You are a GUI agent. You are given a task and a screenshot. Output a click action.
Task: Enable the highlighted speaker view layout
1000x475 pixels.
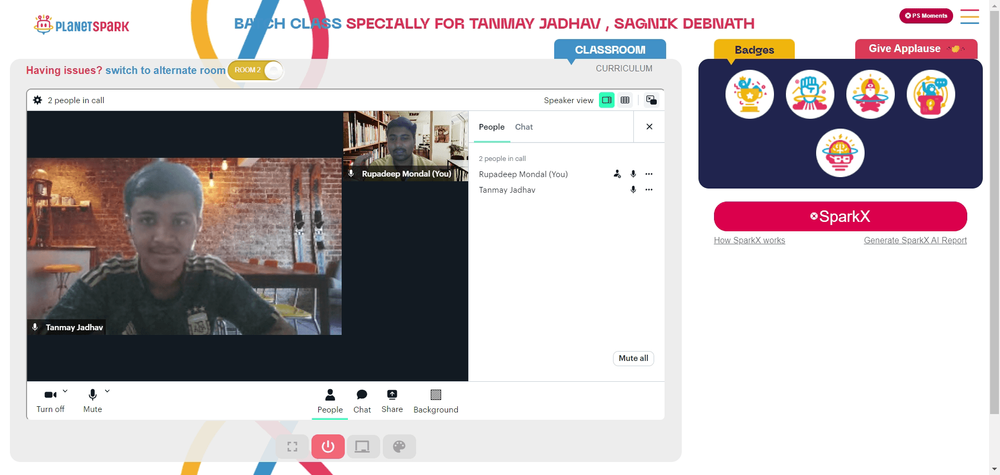[607, 100]
